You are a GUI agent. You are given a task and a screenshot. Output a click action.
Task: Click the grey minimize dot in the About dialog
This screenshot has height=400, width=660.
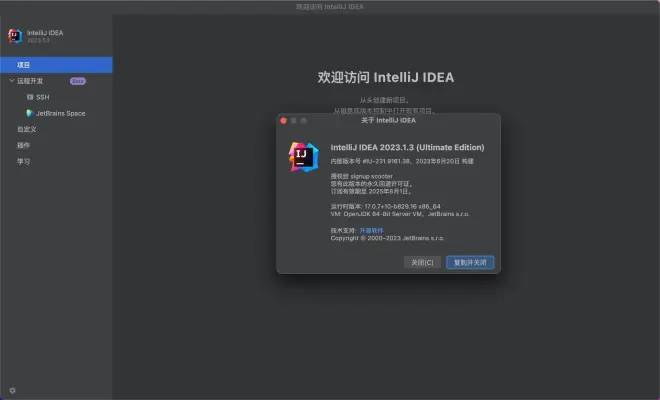pyautogui.click(x=293, y=120)
